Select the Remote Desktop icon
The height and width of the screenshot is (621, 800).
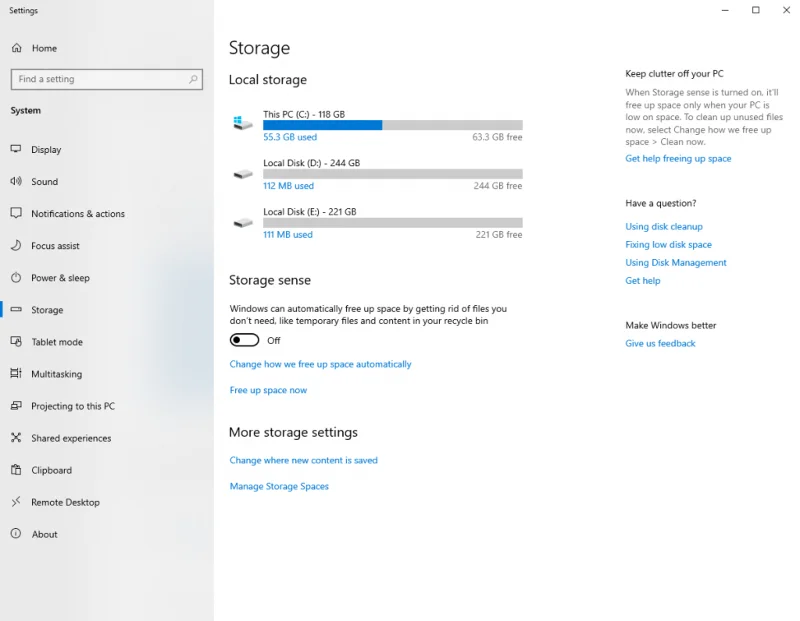[15, 502]
